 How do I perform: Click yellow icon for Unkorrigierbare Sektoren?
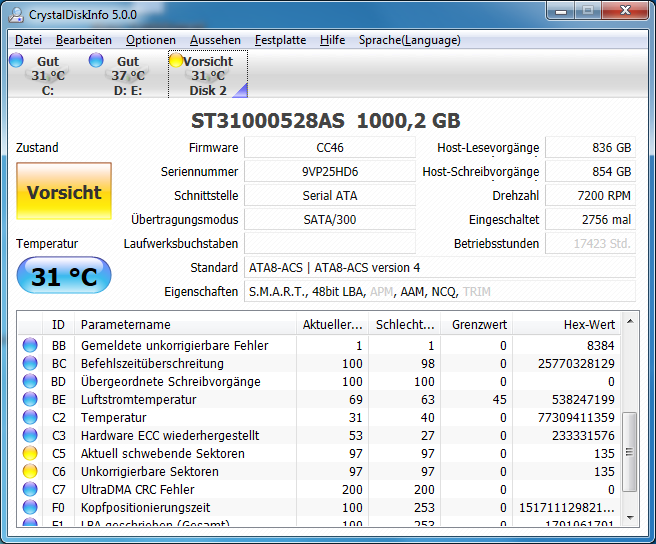click(x=30, y=471)
